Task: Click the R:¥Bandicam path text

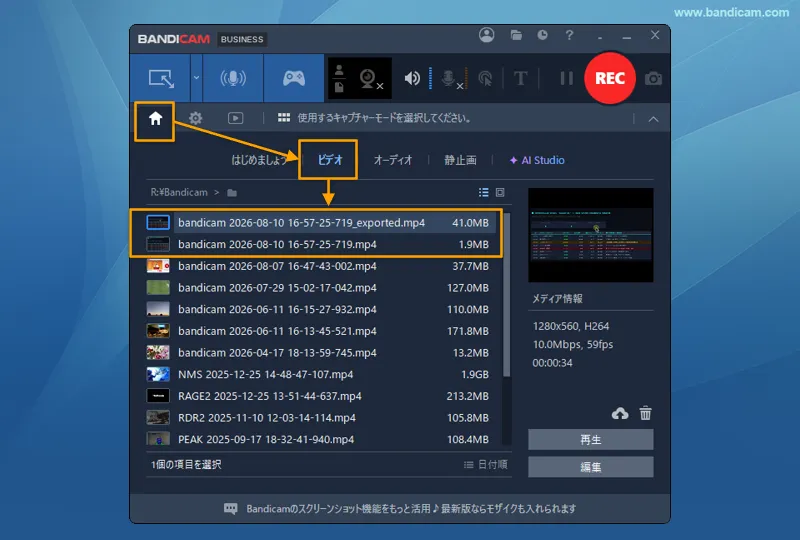Action: click(x=179, y=192)
